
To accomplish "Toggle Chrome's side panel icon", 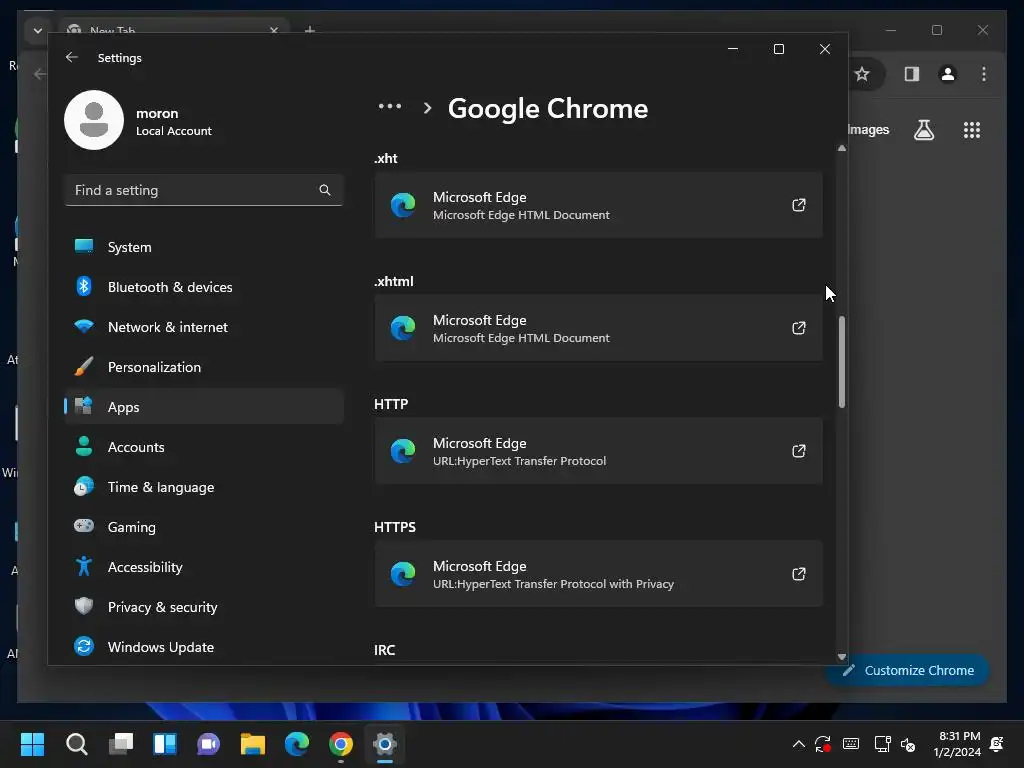I will [912, 74].
